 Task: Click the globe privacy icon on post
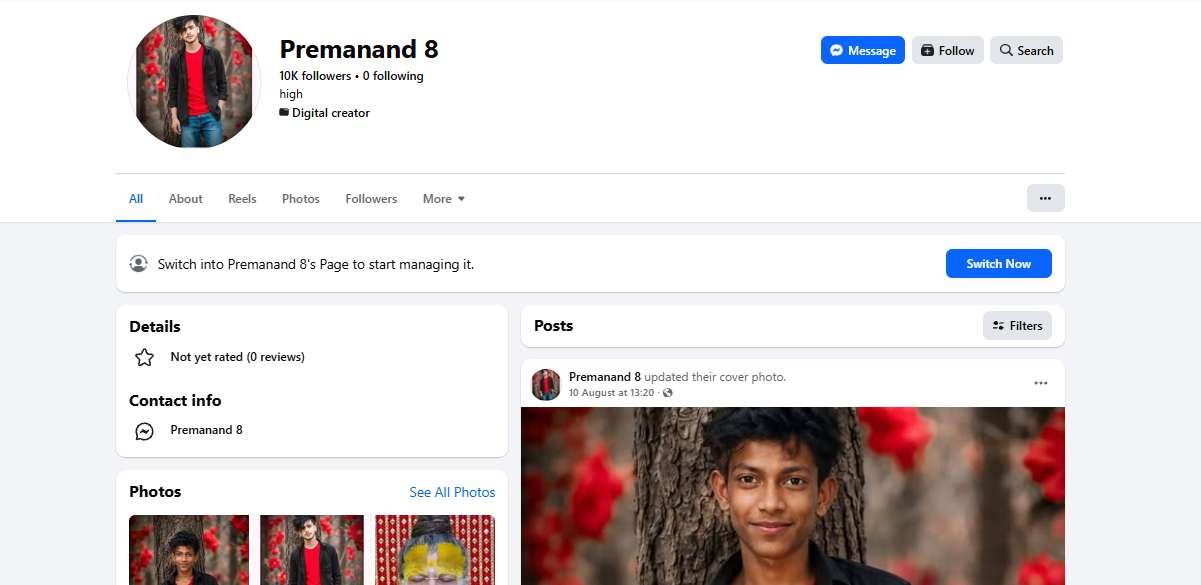point(668,393)
